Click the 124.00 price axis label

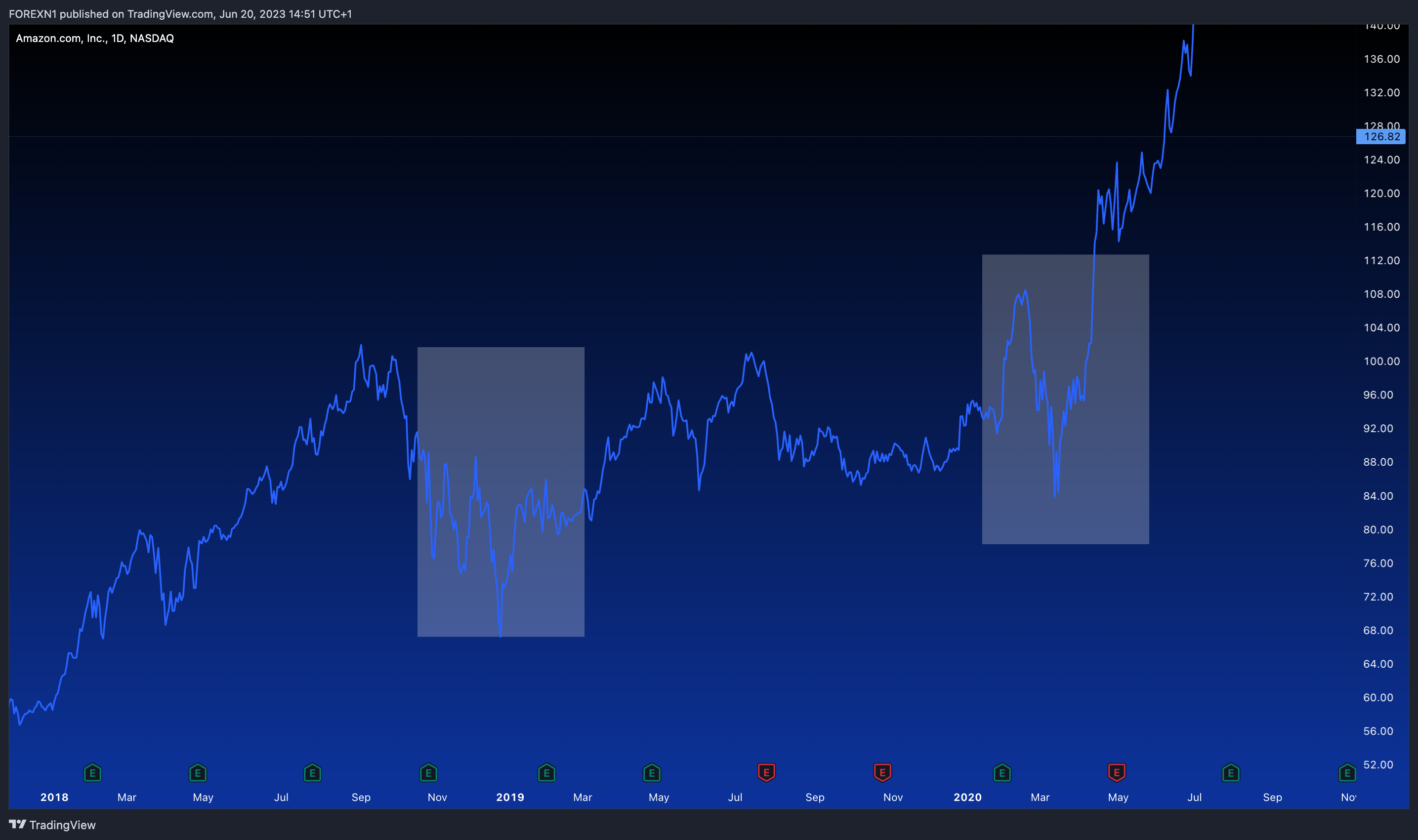[x=1382, y=160]
